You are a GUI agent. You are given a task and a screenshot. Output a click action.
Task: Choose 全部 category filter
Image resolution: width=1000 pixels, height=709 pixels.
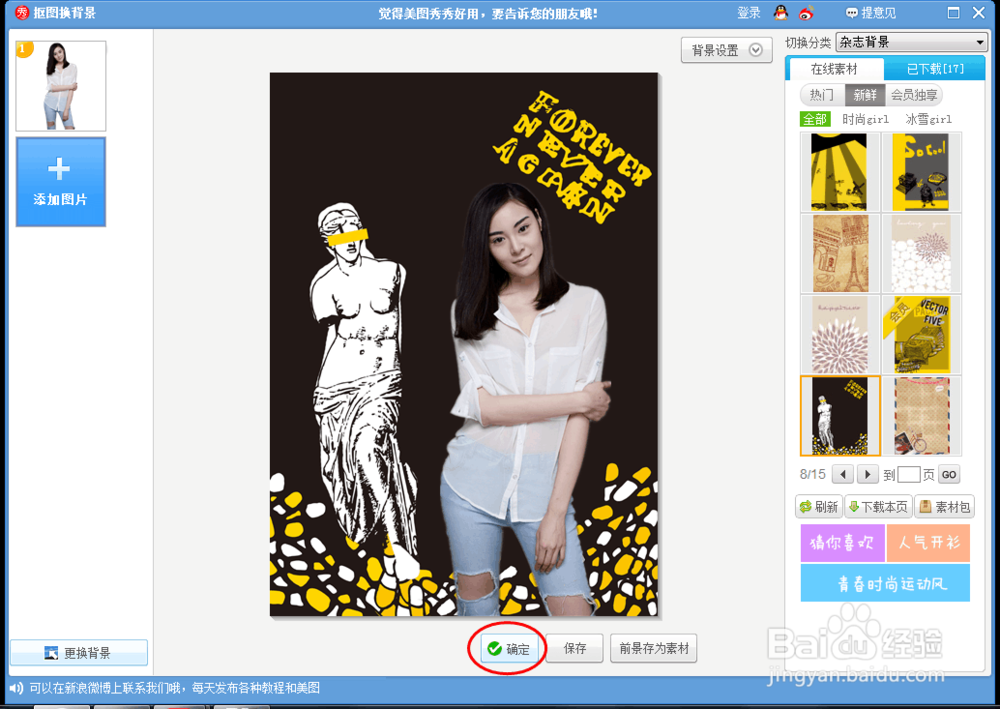click(815, 119)
